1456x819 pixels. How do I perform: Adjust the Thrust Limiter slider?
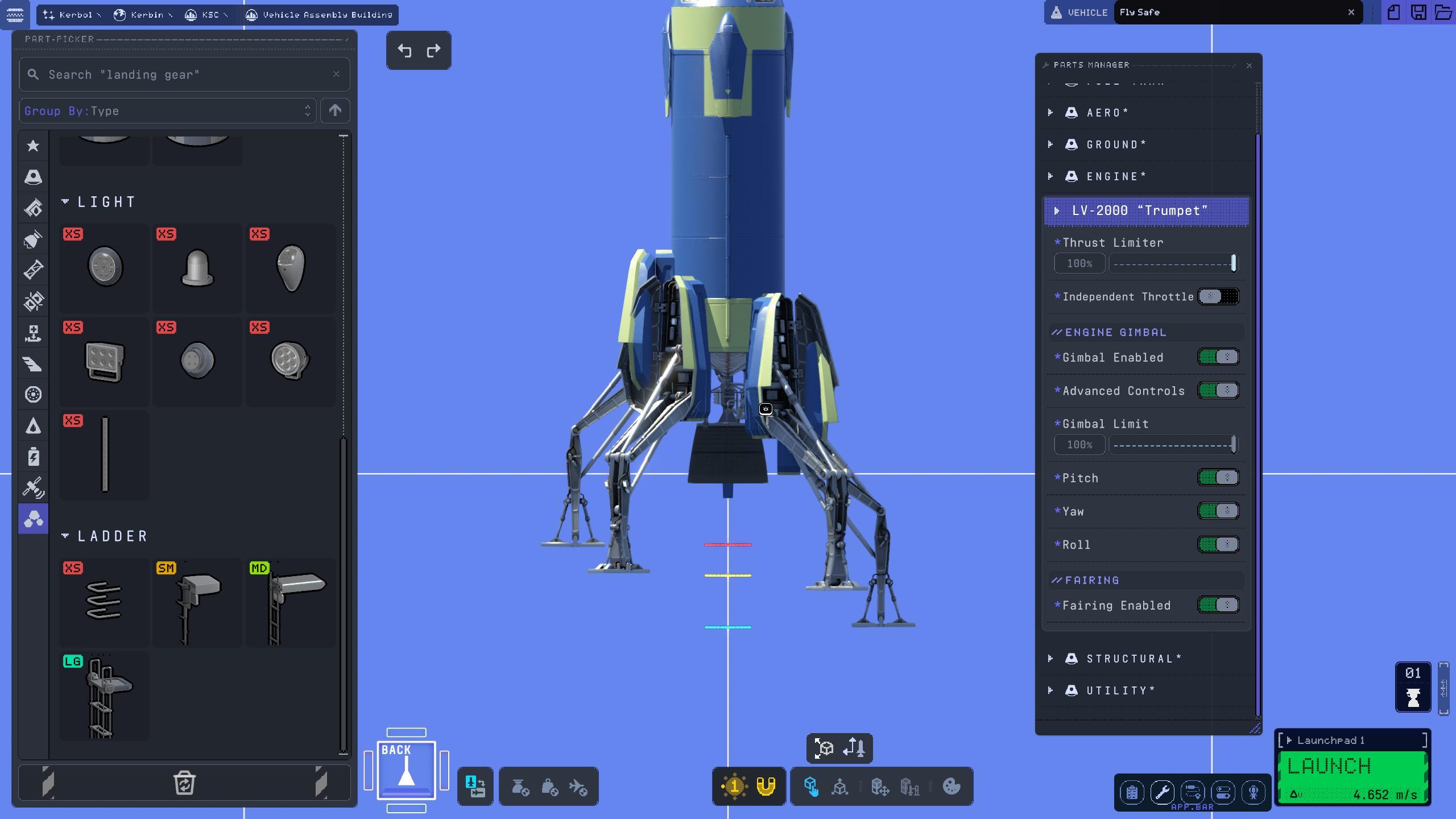[1173, 263]
